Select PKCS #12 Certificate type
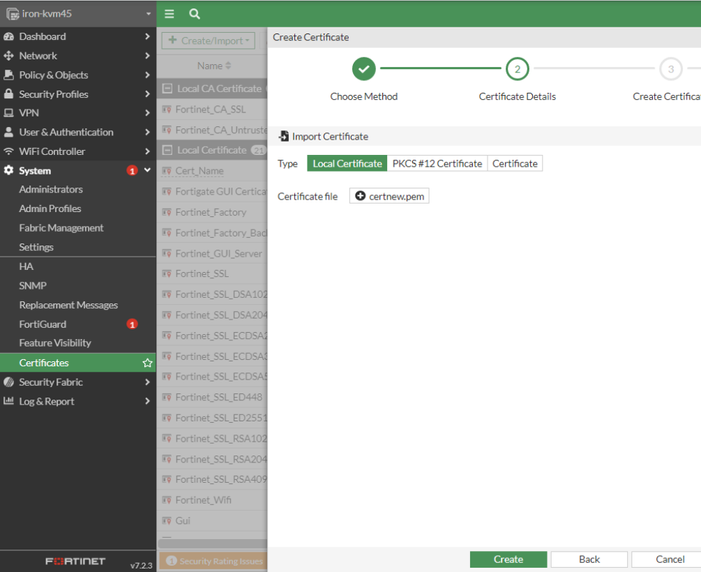 click(437, 164)
